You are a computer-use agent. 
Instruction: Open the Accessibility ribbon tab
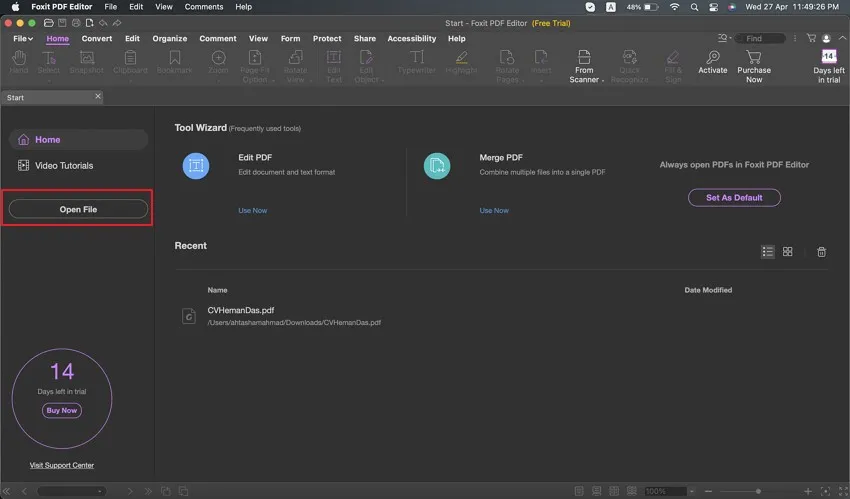click(411, 38)
